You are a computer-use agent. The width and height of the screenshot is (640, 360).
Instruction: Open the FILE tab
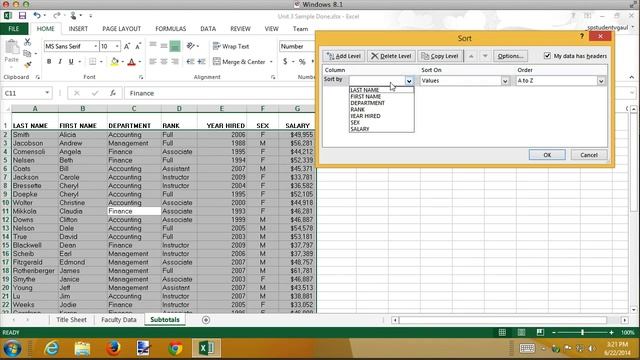[x=14, y=29]
